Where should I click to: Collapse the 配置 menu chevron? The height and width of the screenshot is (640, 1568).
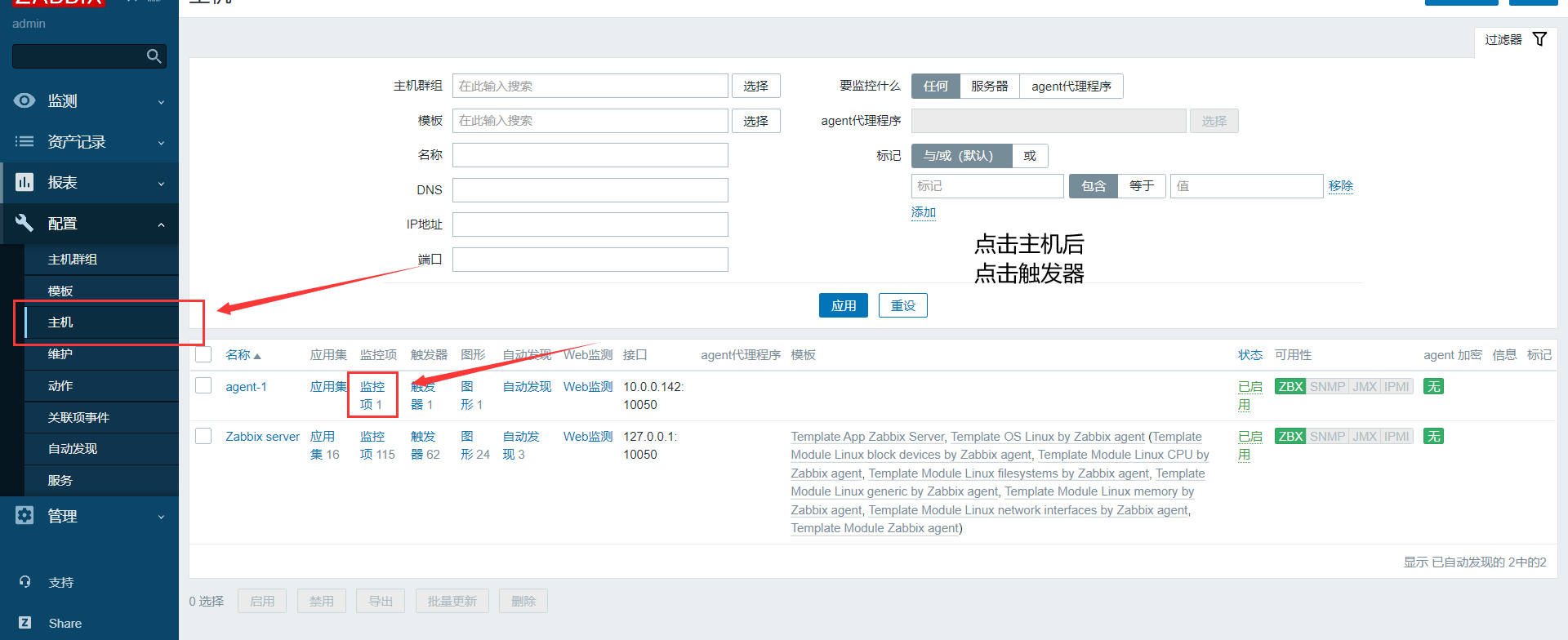click(161, 224)
